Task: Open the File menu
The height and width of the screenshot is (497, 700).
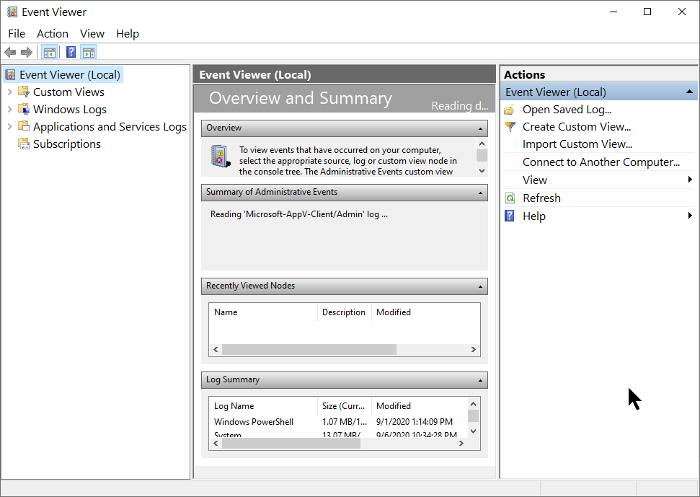Action: tap(16, 33)
